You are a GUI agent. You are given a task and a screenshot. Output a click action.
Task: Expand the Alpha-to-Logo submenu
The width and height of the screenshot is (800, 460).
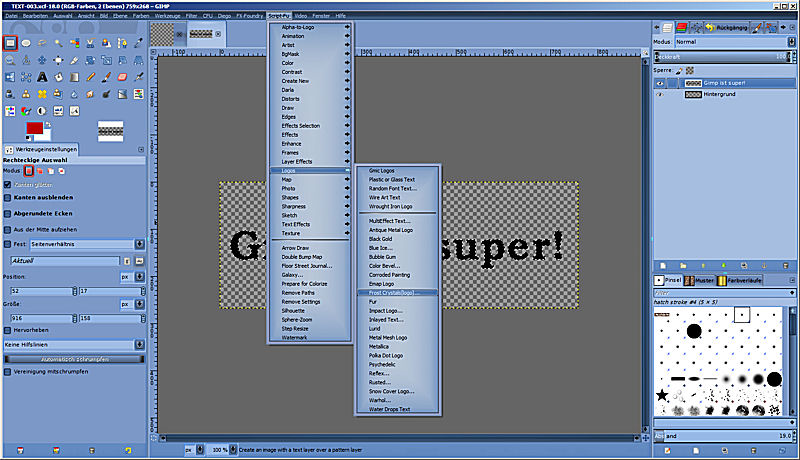click(310, 27)
